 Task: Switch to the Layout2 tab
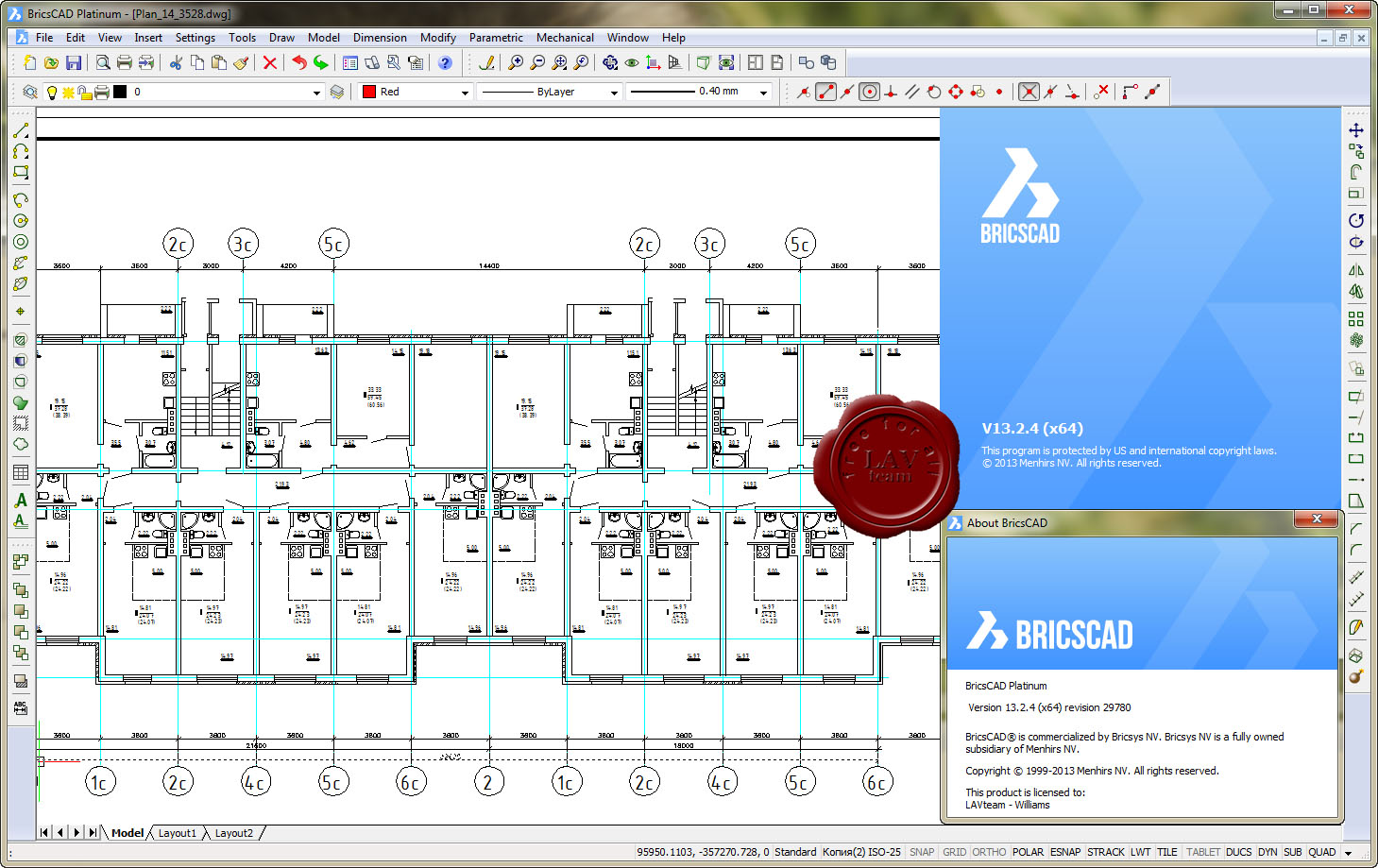233,833
